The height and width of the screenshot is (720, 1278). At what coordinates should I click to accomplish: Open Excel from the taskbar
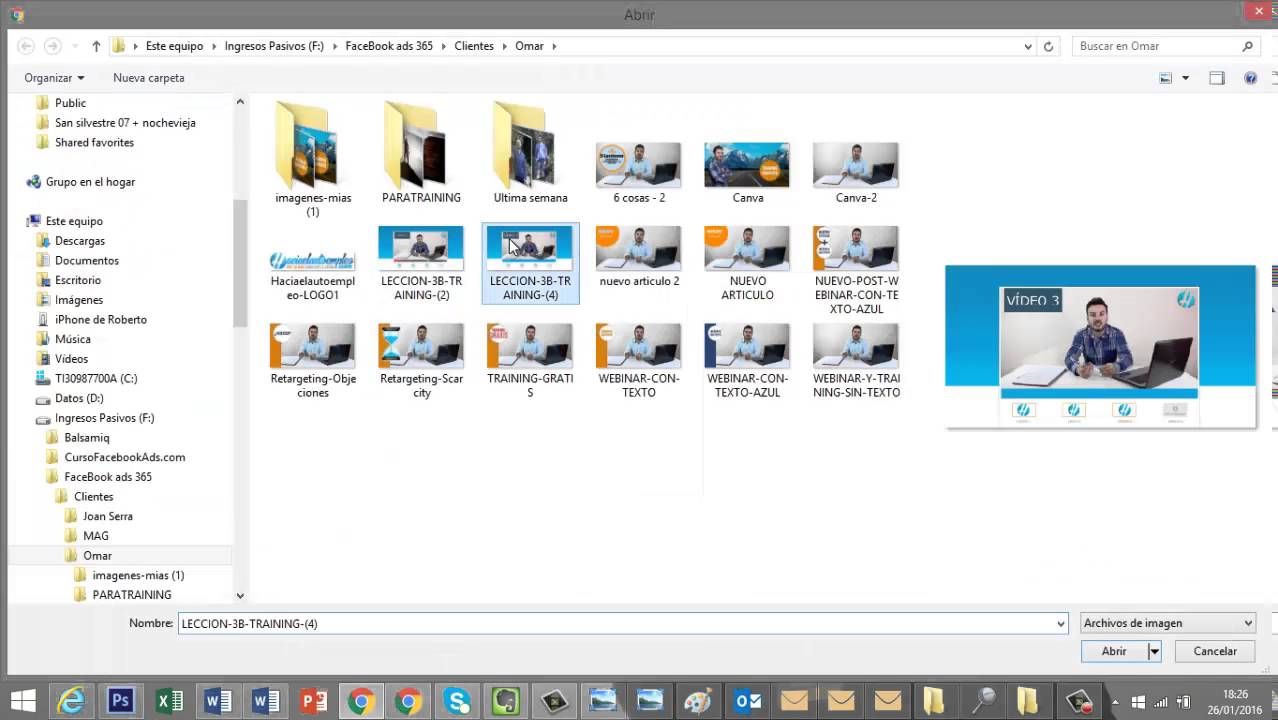tap(169, 701)
